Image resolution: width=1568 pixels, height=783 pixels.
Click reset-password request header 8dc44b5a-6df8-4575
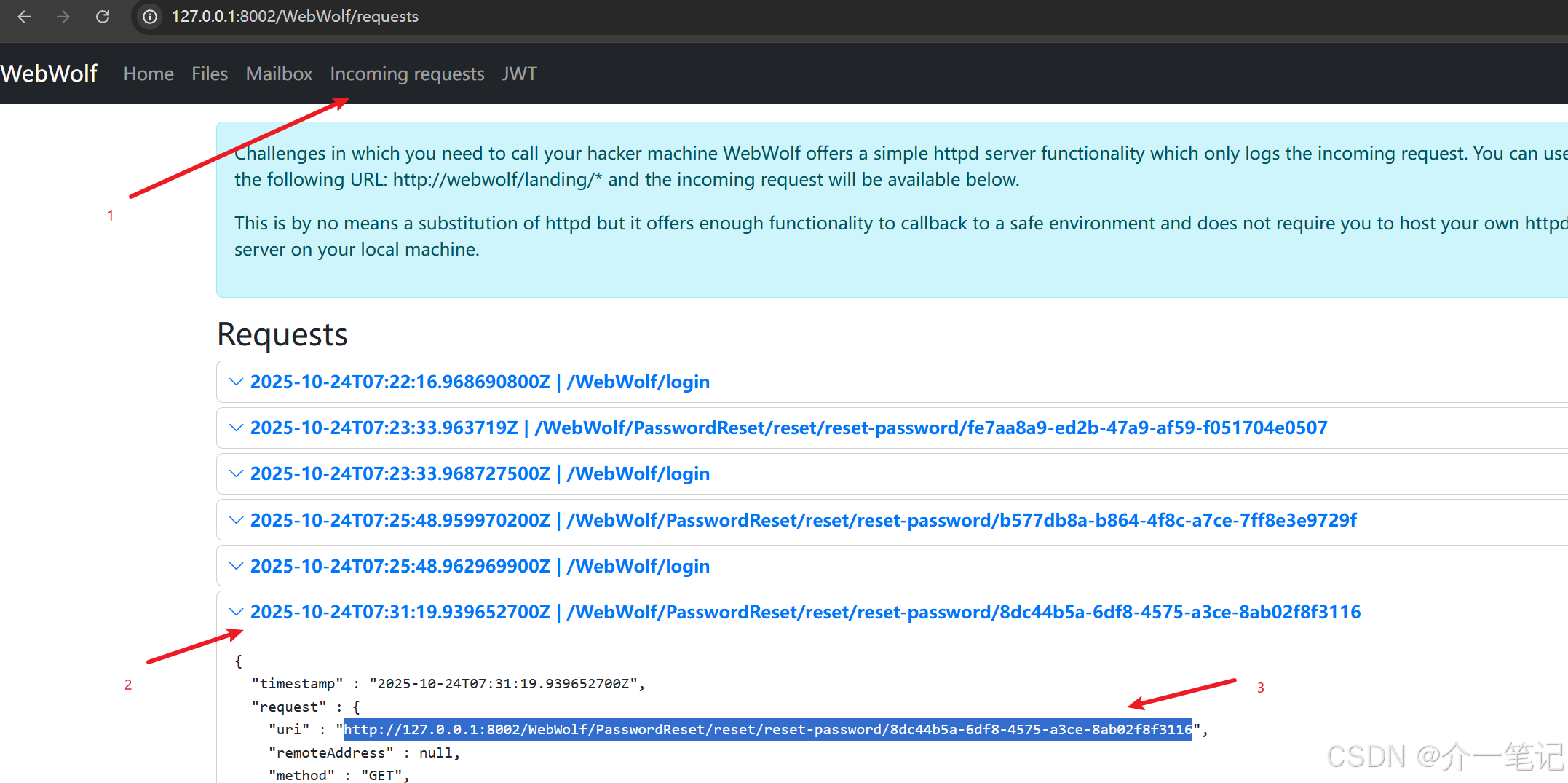[805, 612]
